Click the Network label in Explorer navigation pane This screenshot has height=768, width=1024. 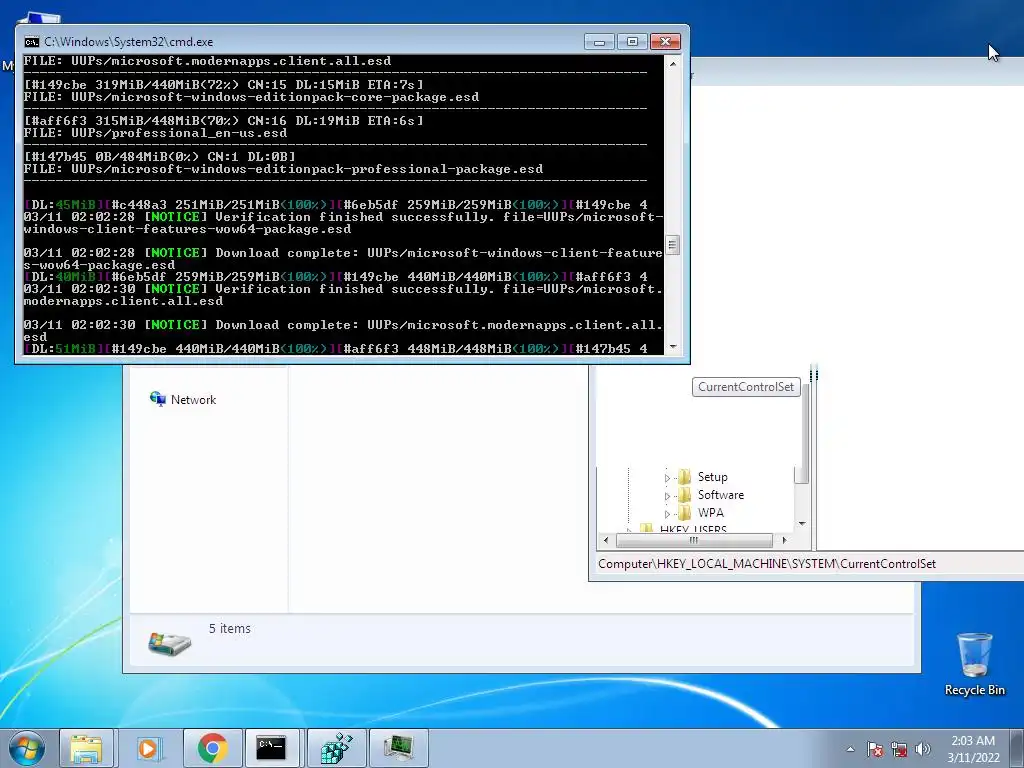(193, 400)
